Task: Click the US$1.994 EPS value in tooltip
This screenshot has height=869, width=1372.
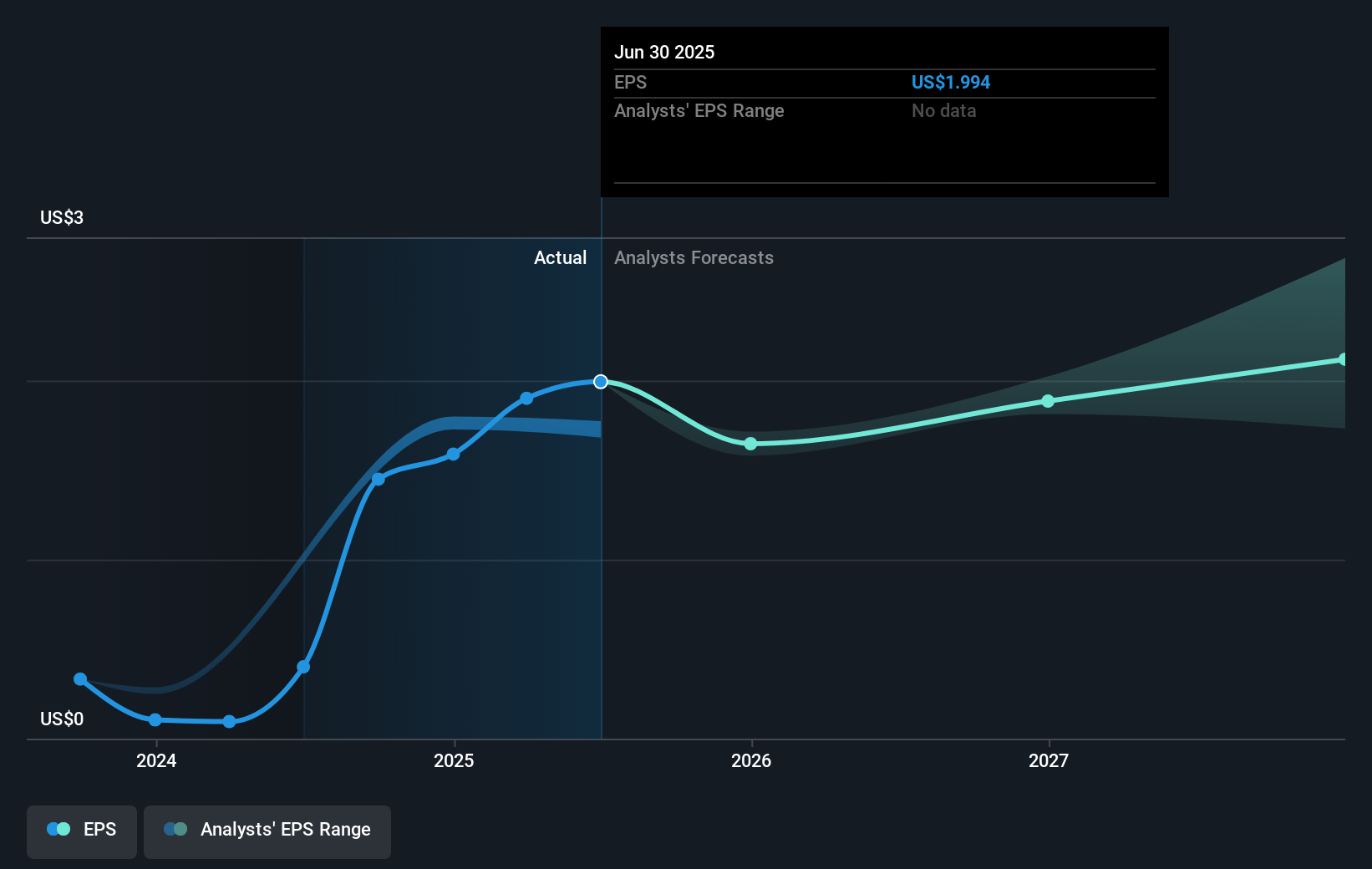Action: (x=950, y=83)
